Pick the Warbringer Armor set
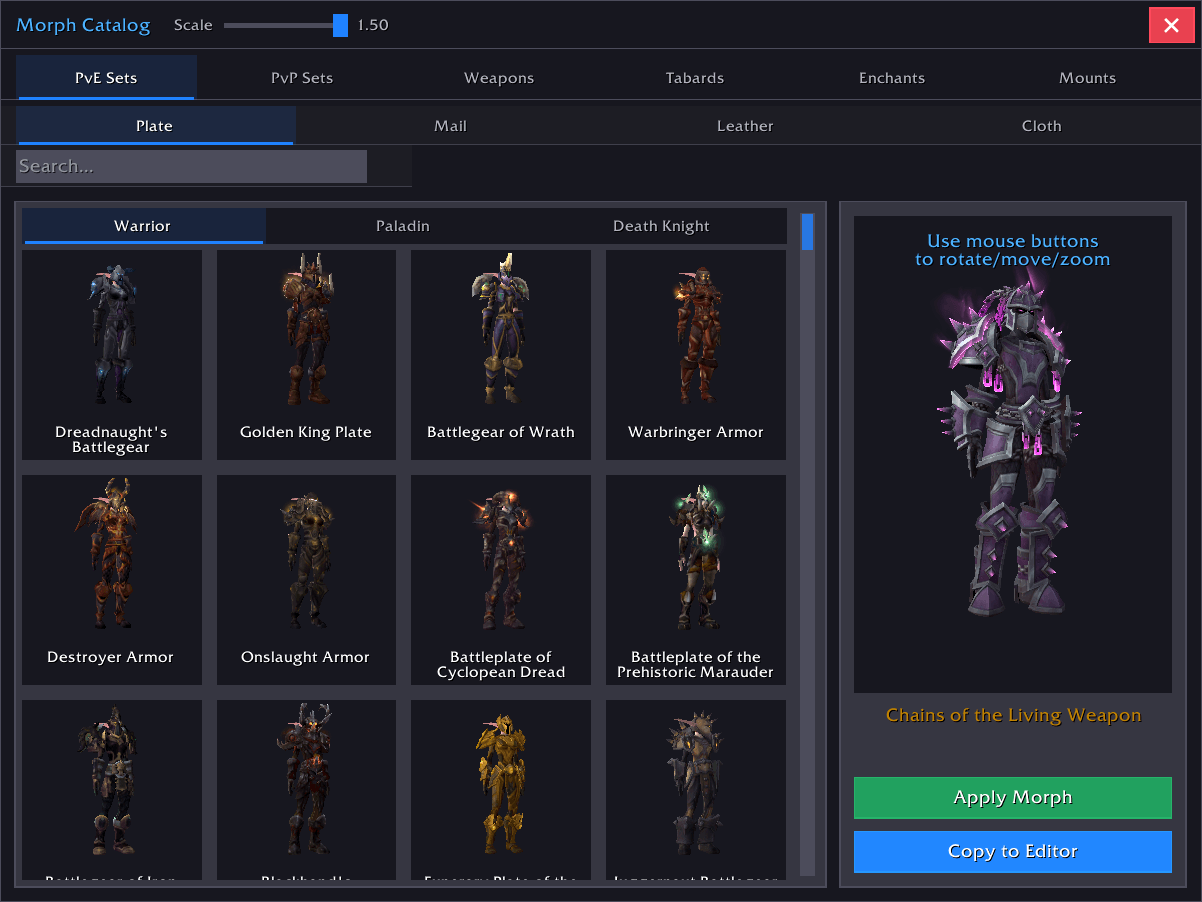Image resolution: width=1202 pixels, height=902 pixels. (x=696, y=354)
